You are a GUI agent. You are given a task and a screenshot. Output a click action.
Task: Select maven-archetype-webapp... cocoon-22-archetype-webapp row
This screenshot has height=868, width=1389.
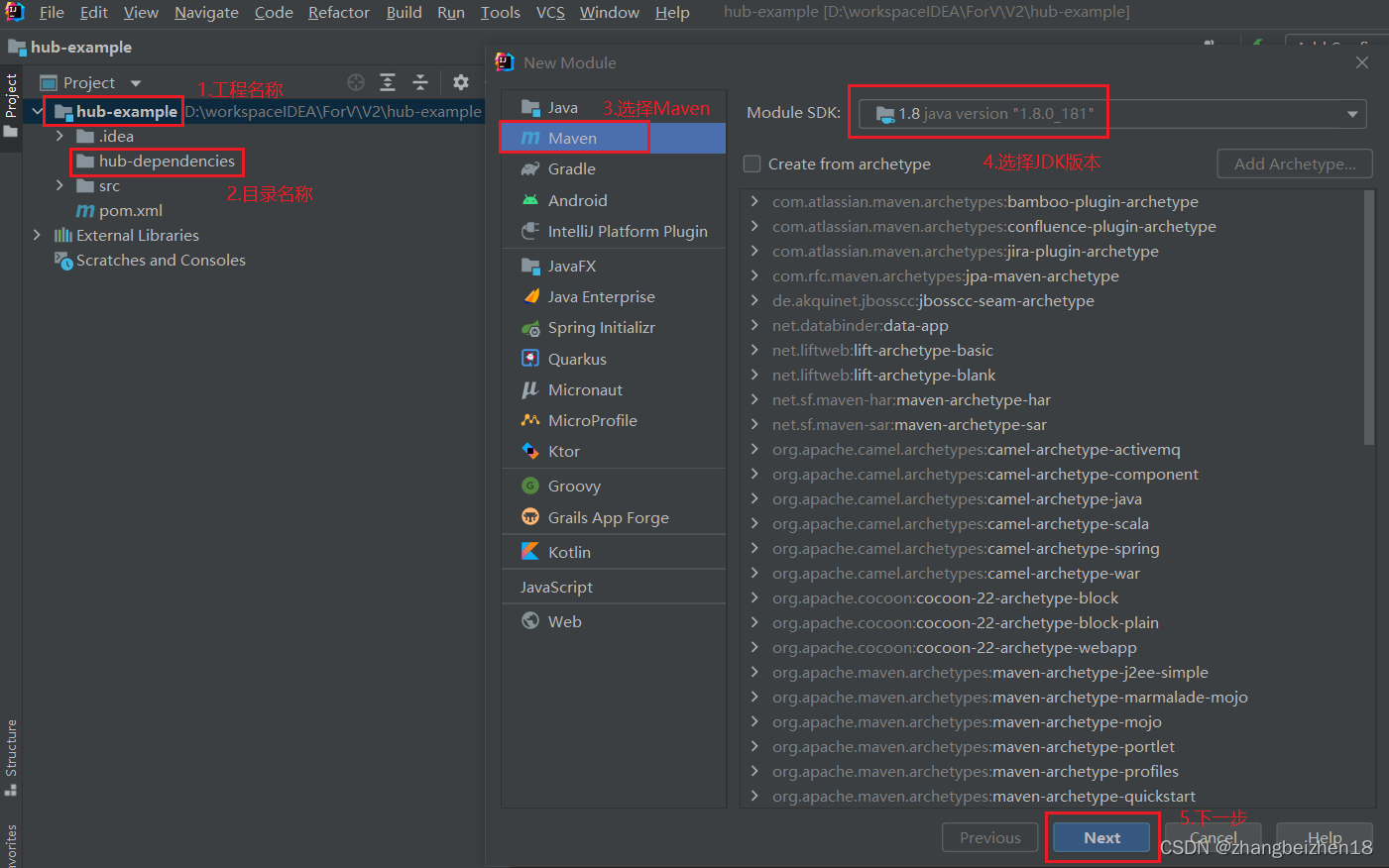click(1052, 647)
